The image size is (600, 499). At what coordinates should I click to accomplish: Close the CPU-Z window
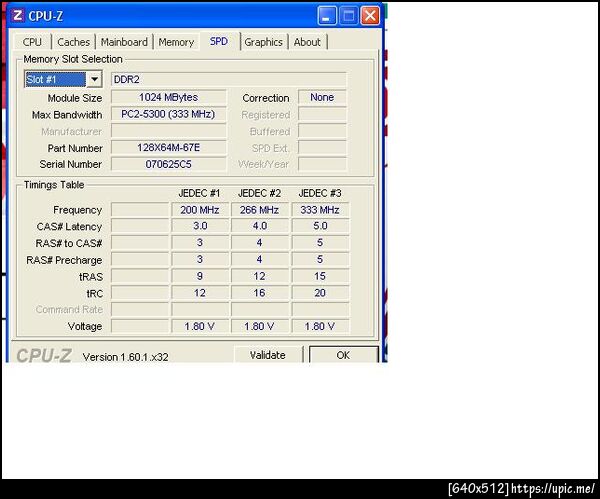(370, 16)
